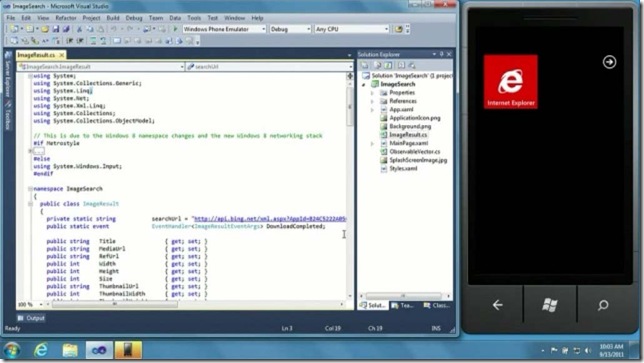This screenshot has width=644, height=363.
Task: Collapse the namespace ImageSearch block
Action: tap(30, 189)
